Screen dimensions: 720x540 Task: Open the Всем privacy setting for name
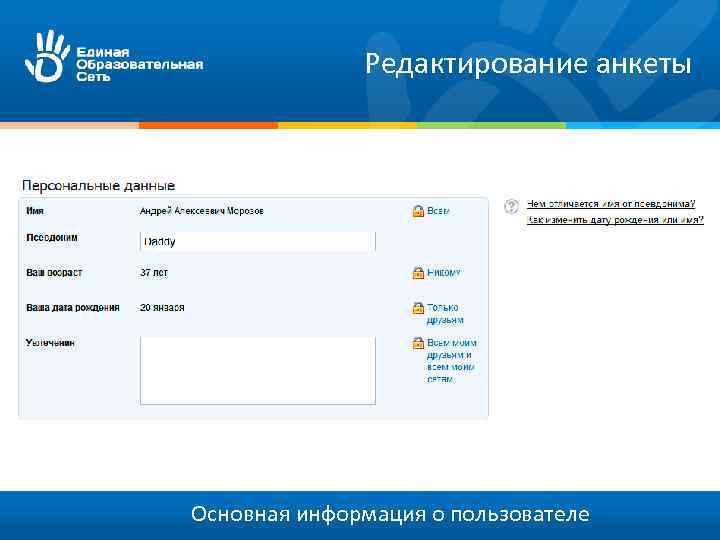click(x=438, y=211)
